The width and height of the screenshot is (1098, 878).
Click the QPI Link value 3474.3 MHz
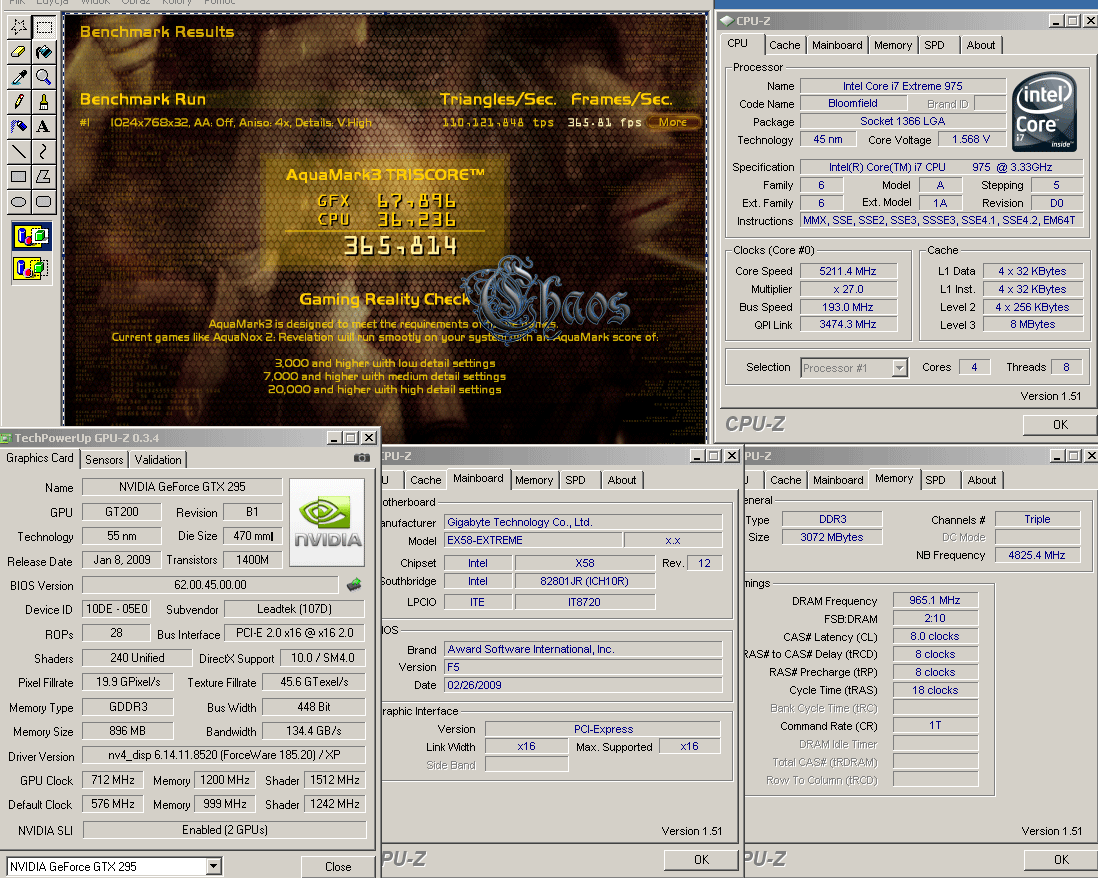(x=848, y=324)
